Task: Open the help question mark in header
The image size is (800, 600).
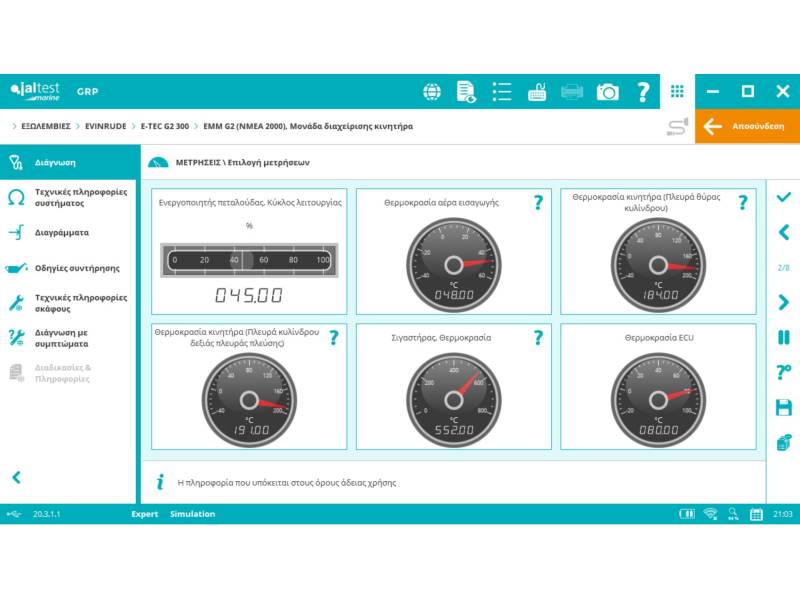Action: [643, 92]
